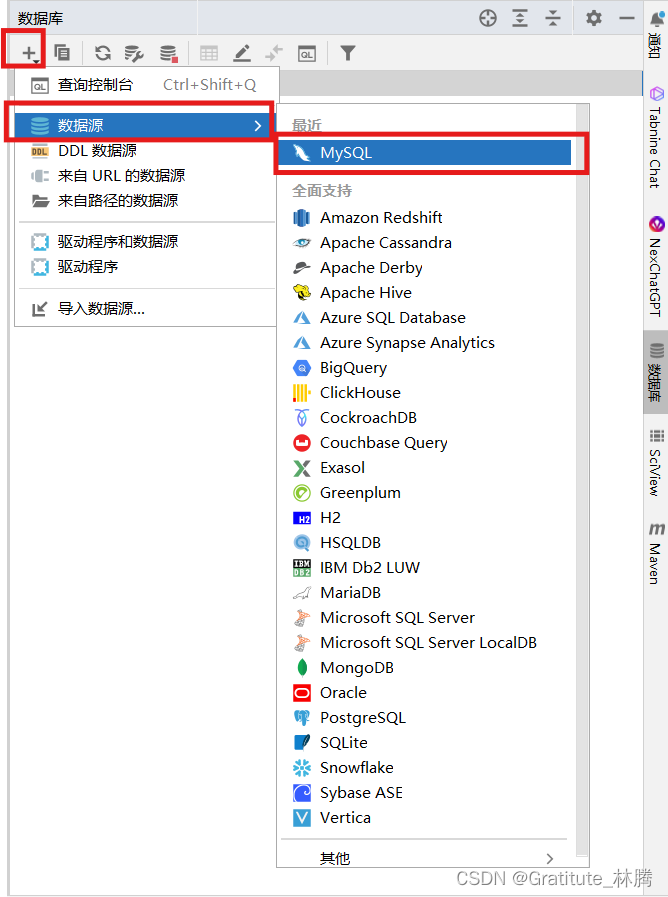Open SciView side tab
This screenshot has width=668, height=897.
click(656, 462)
